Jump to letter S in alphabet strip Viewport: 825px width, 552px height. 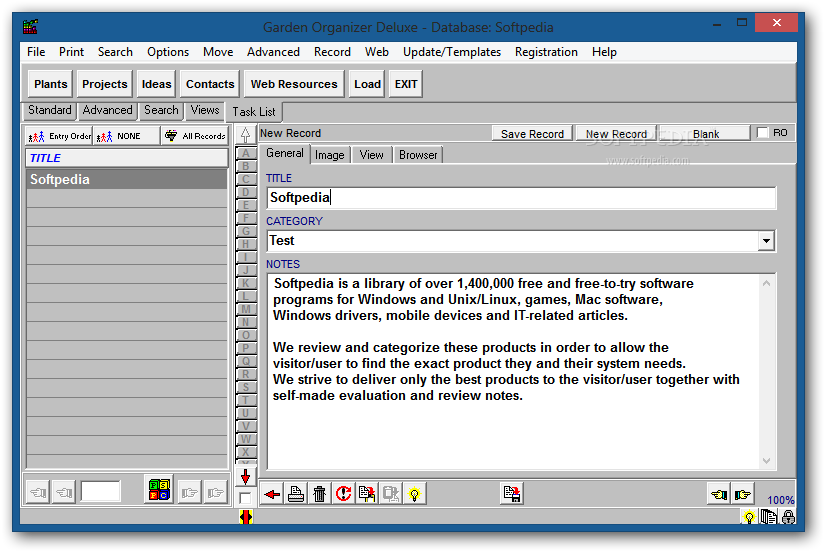coord(246,387)
